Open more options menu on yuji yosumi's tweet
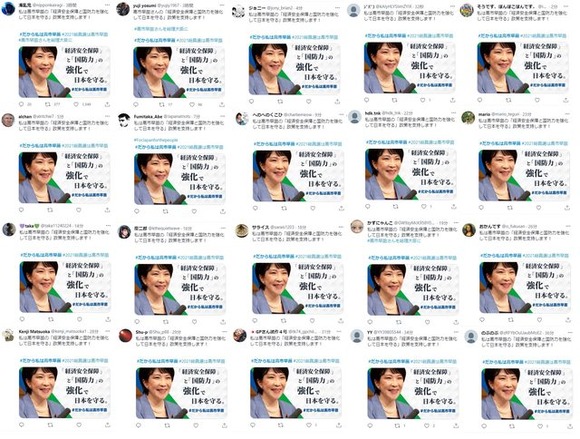 tap(222, 6)
